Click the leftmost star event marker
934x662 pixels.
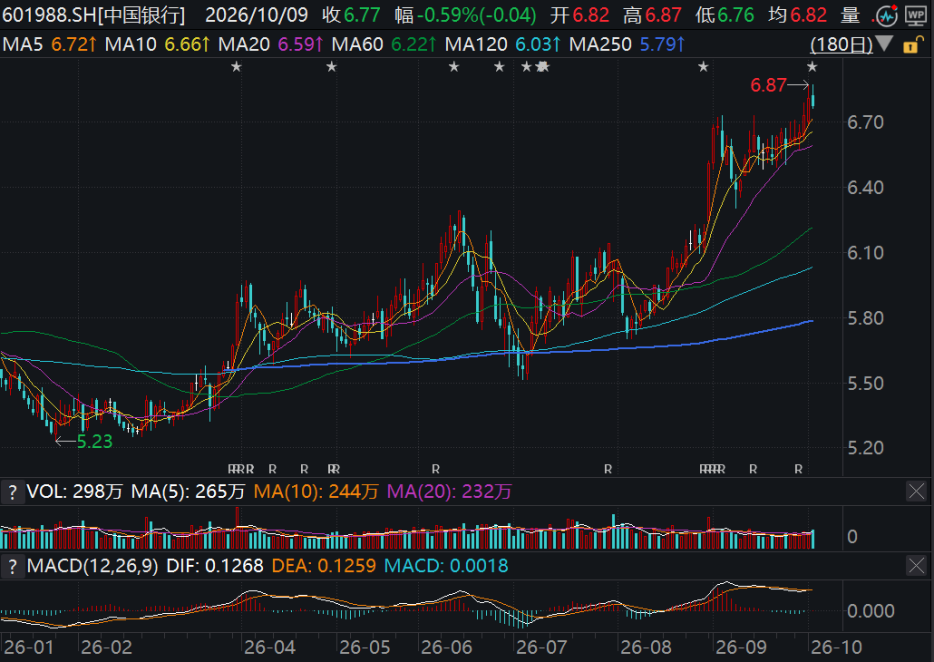[x=236, y=67]
